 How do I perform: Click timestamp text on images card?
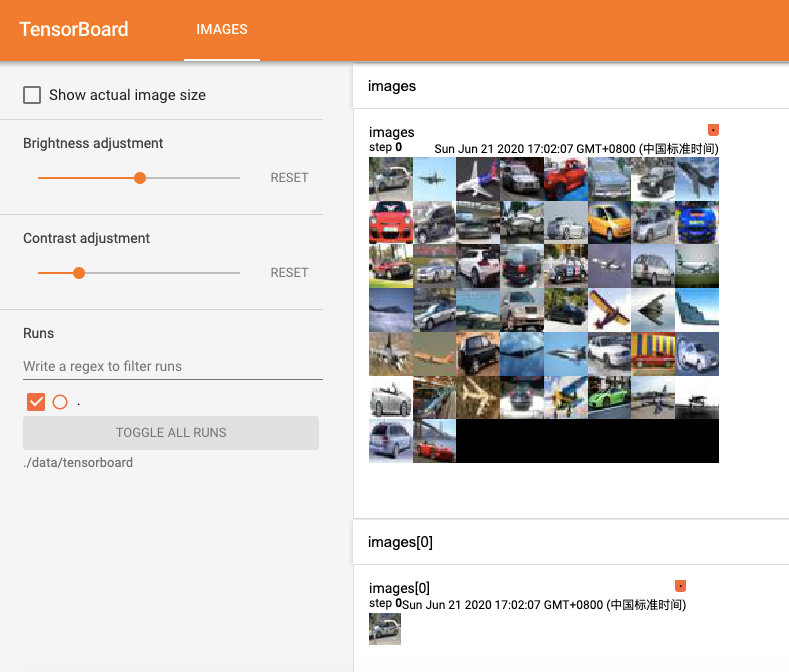pyautogui.click(x=577, y=149)
